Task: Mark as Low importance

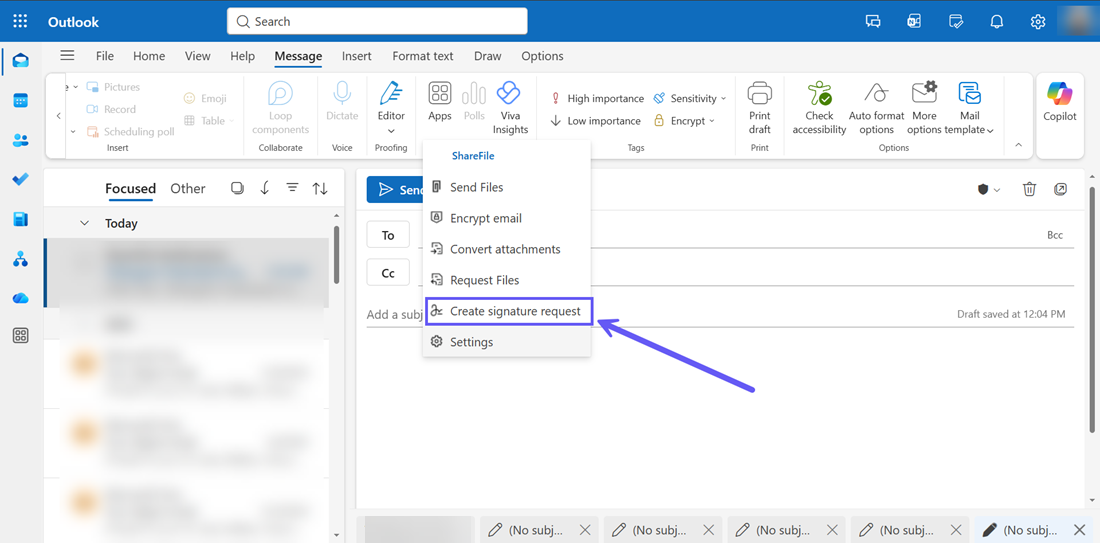Action: click(596, 121)
